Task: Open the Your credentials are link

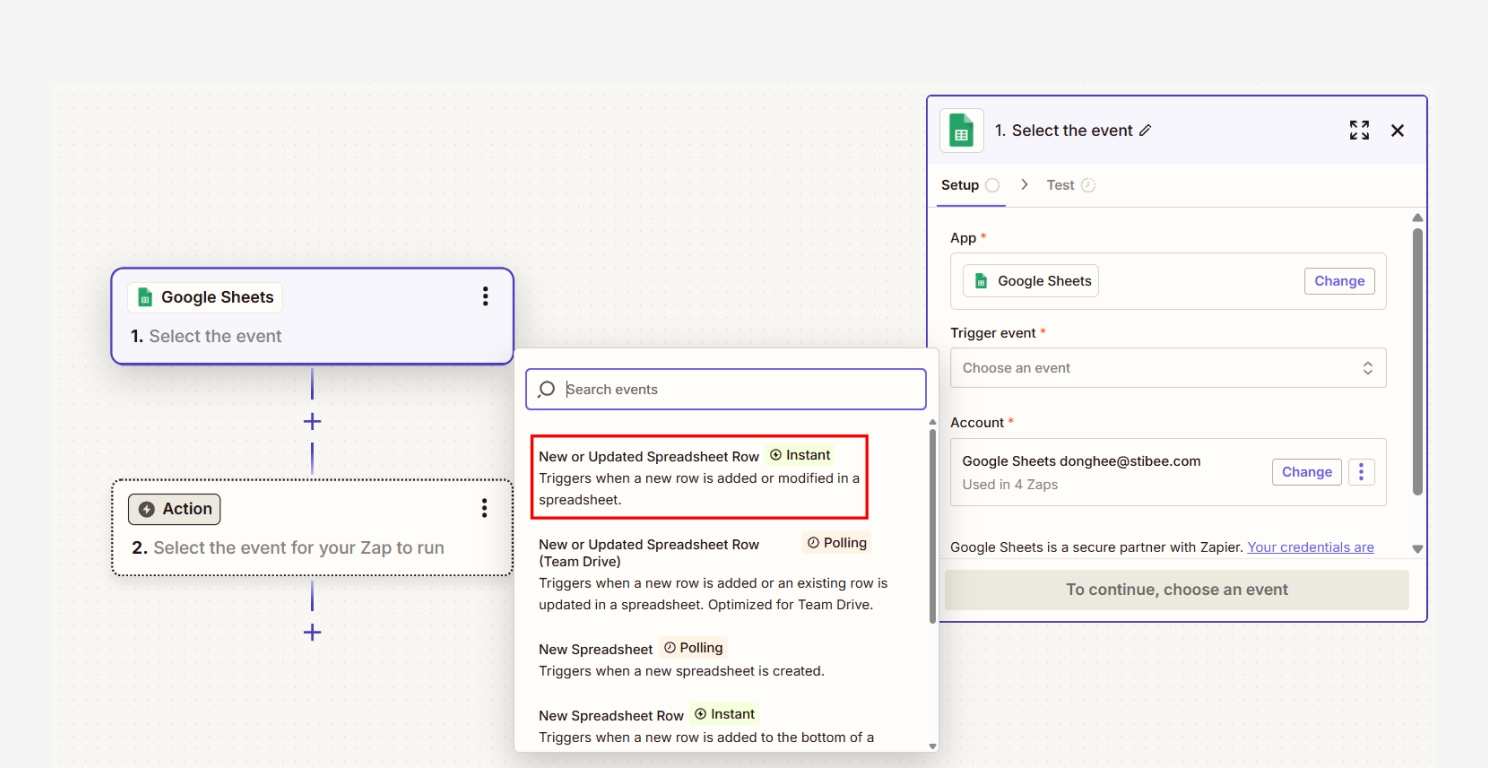Action: [1311, 547]
